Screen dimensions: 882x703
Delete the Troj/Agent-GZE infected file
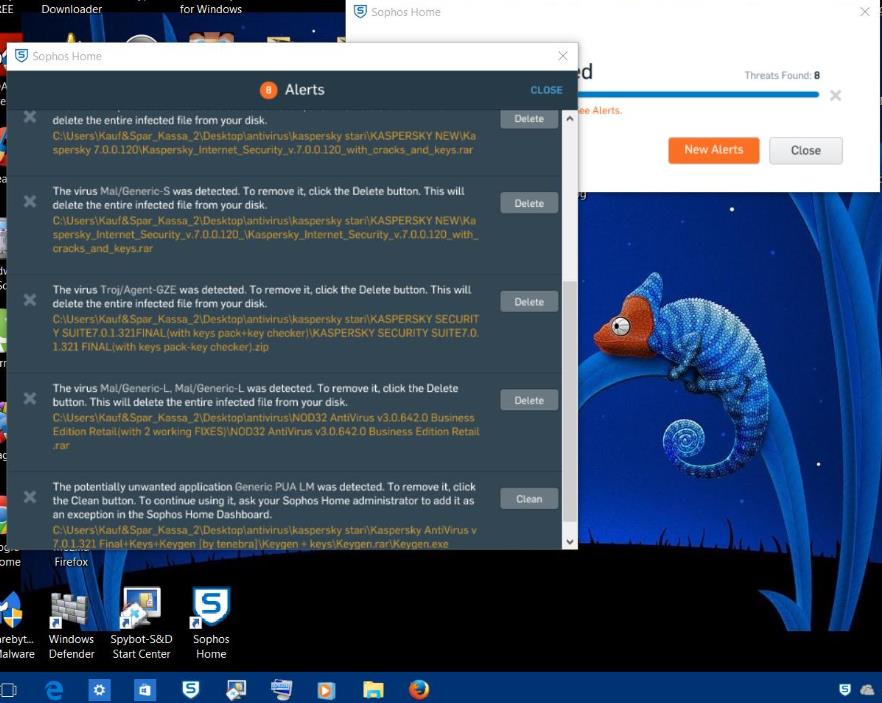529,301
